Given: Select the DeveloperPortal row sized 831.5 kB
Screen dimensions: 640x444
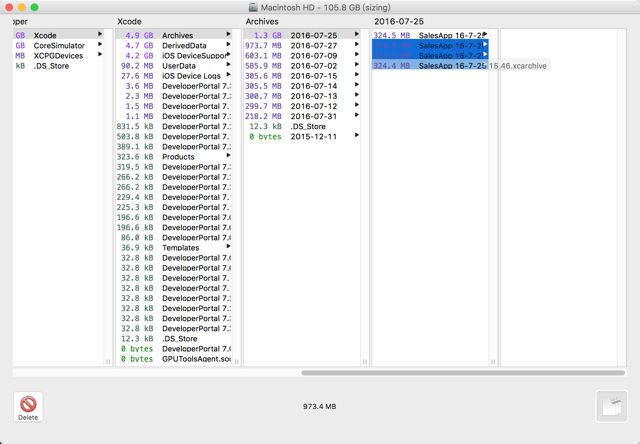Looking at the screenshot, I should click(174, 127).
